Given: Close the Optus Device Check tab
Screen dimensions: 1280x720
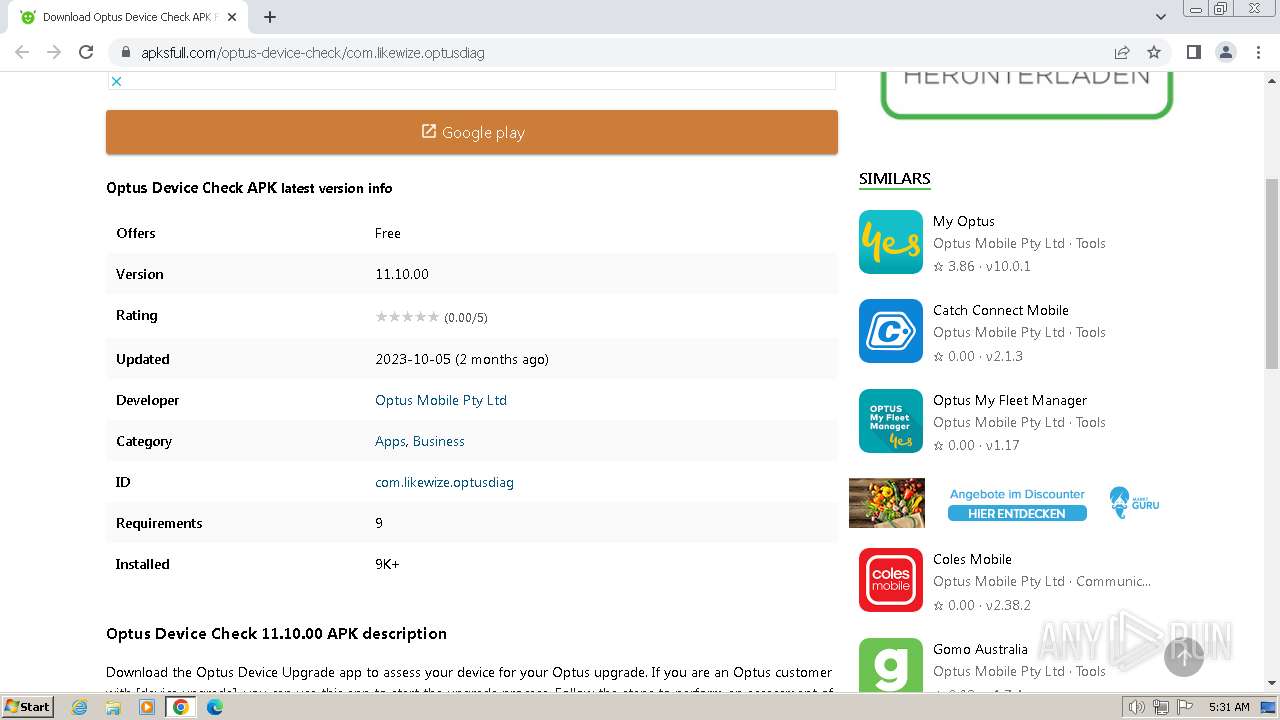Looking at the screenshot, I should 232,17.
